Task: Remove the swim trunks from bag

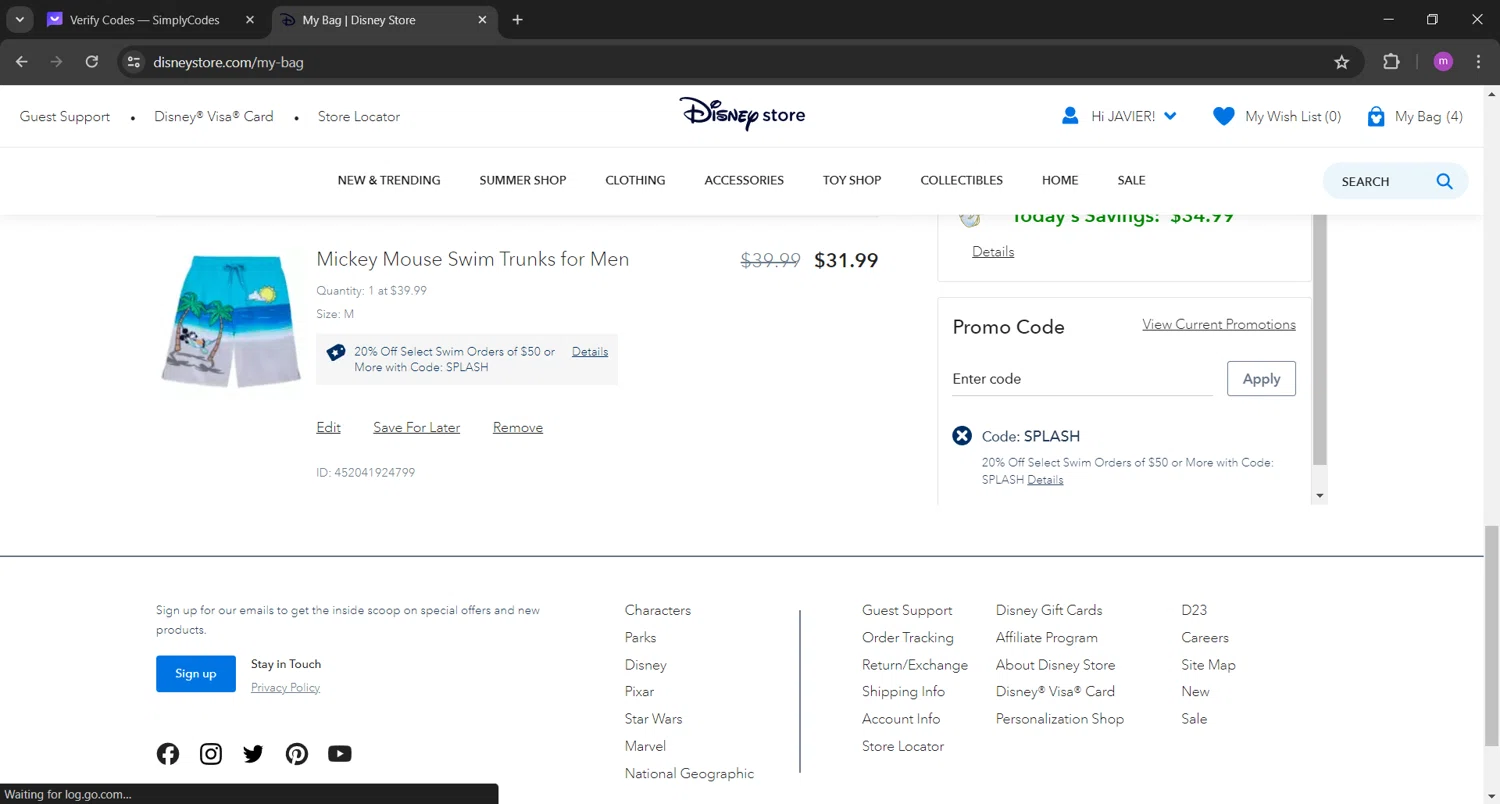Action: (x=518, y=428)
